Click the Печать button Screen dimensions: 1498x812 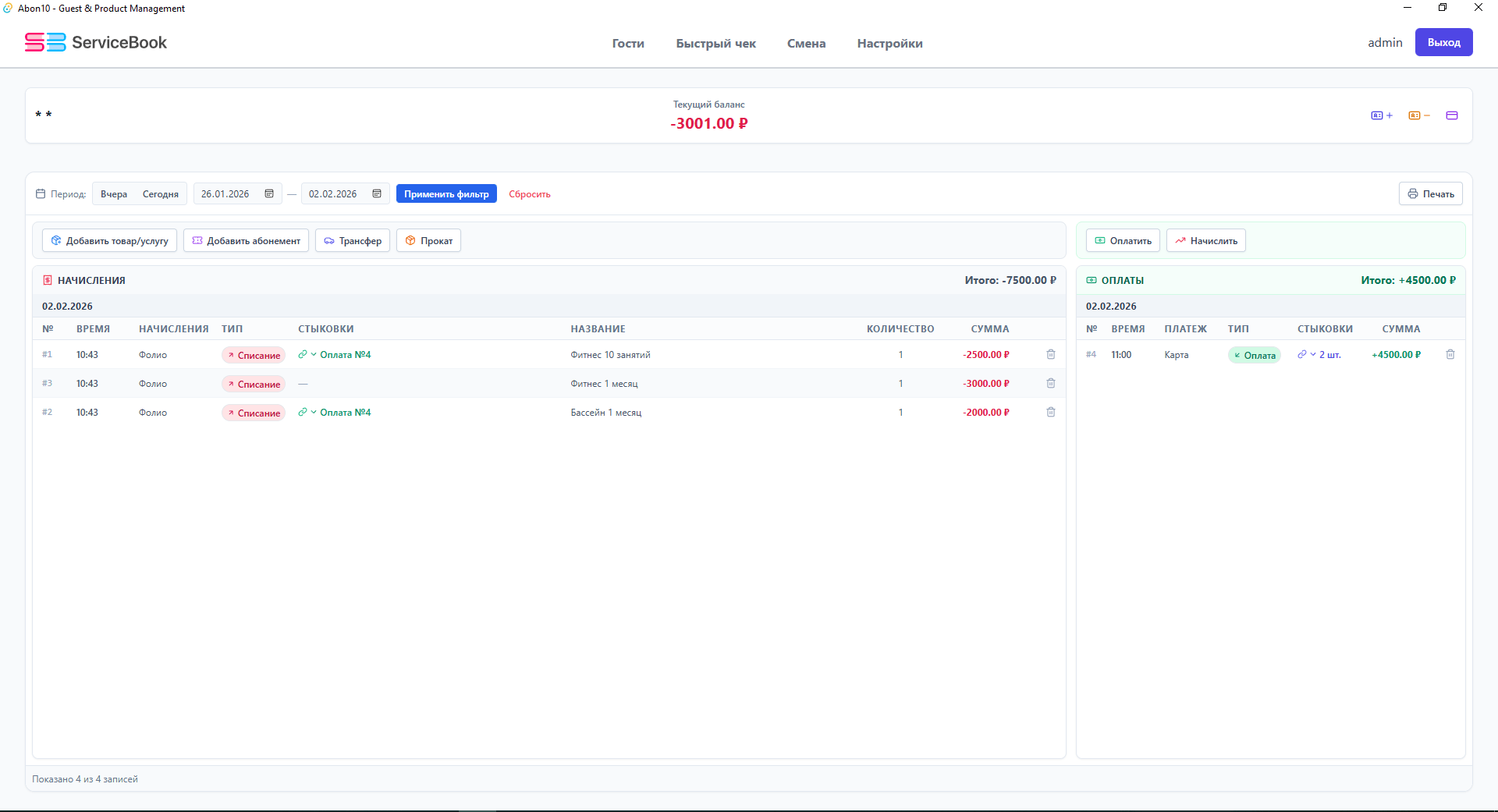1430,193
